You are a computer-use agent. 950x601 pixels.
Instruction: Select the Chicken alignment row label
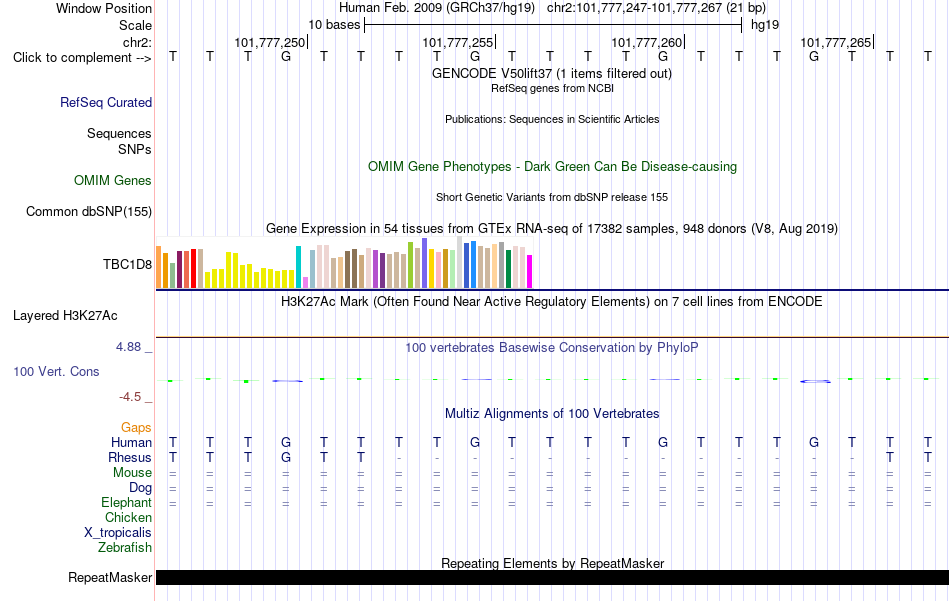[x=128, y=517]
